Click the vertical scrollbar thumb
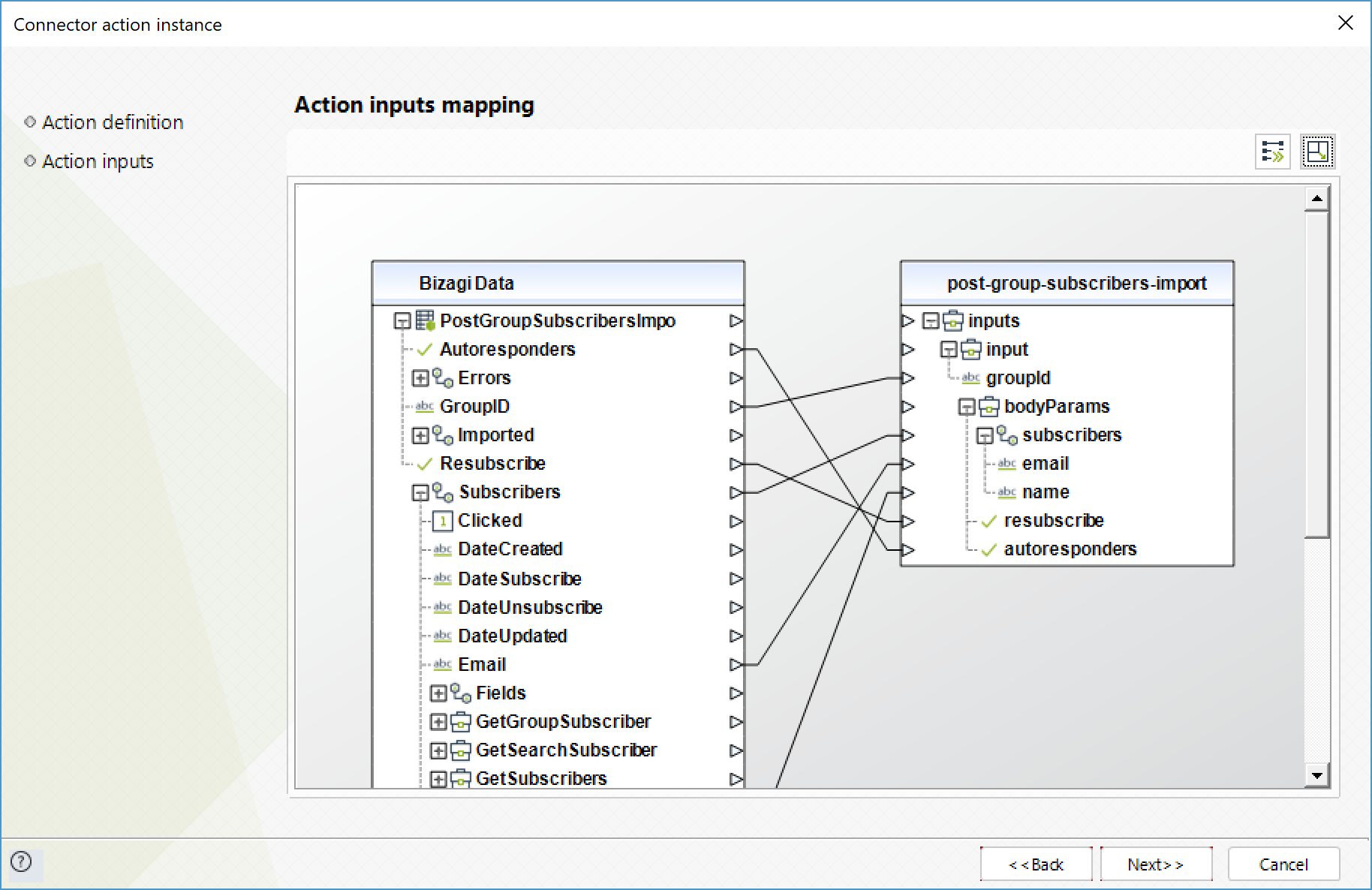 pos(1317,374)
